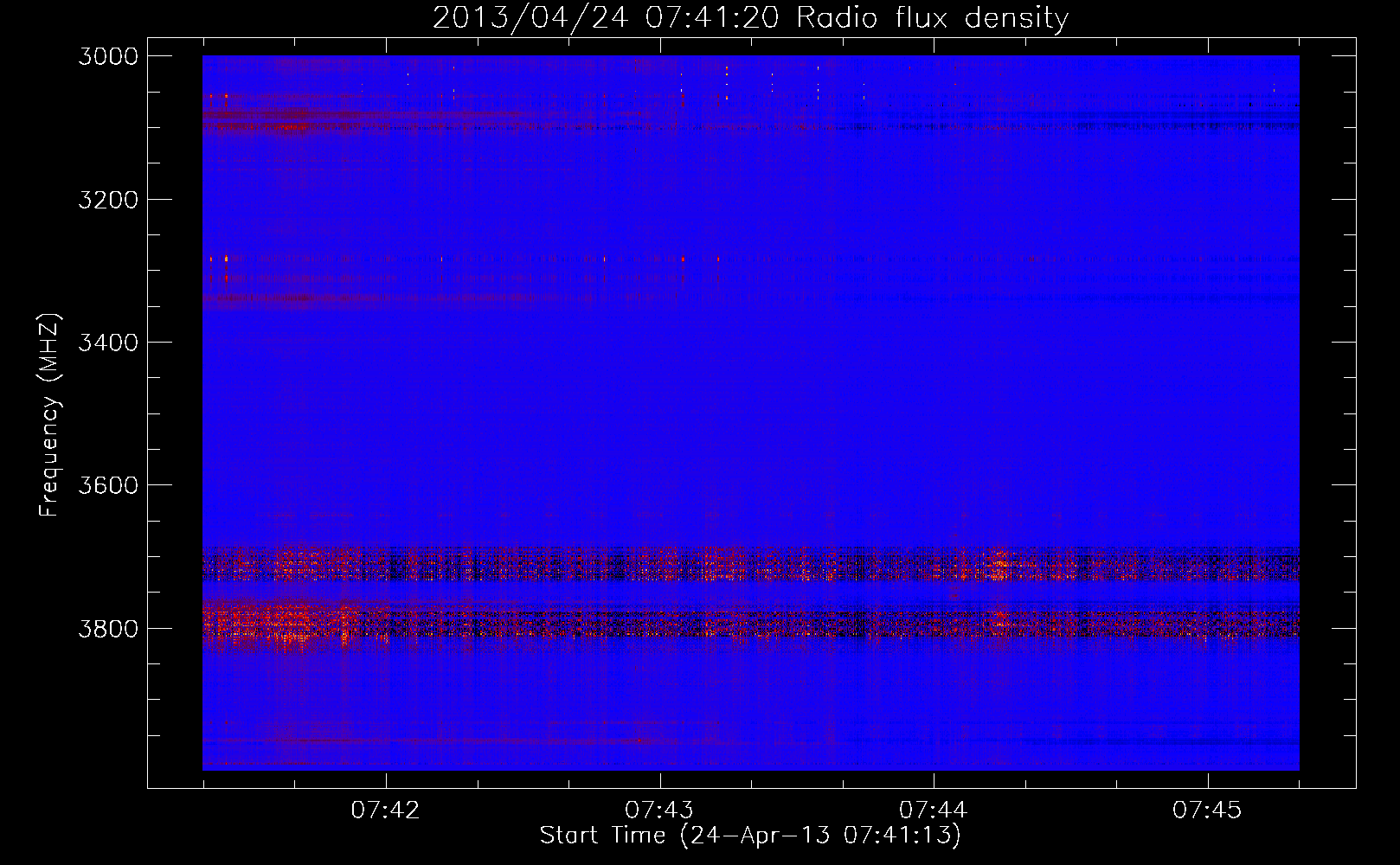Click the 07:42 time tick label
This screenshot has height=865, width=1400.
385,811
